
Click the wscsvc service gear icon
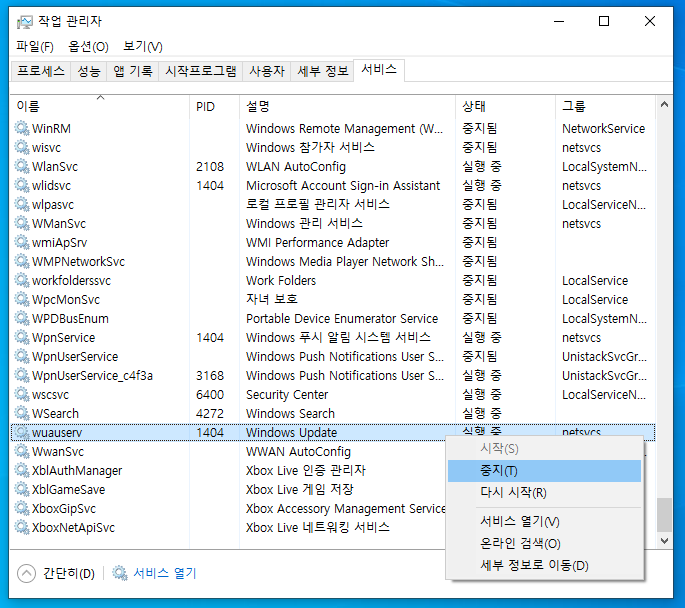click(x=22, y=394)
